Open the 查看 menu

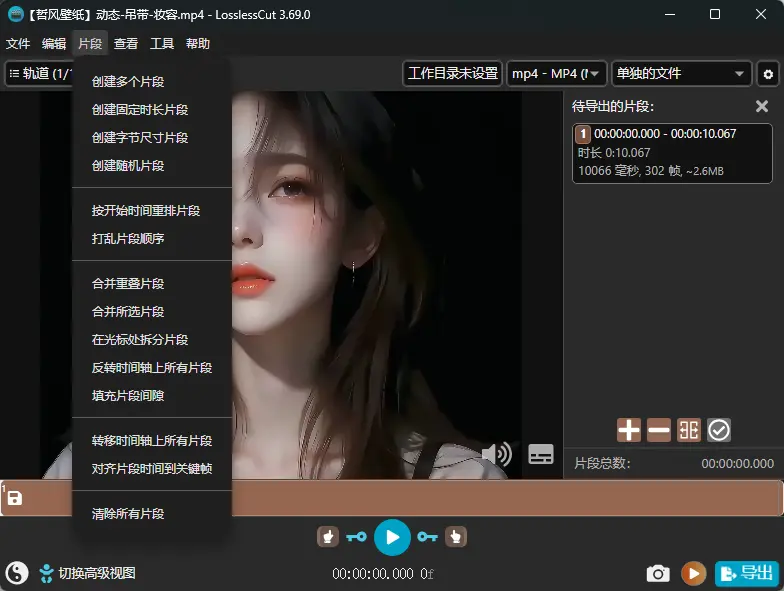(126, 44)
